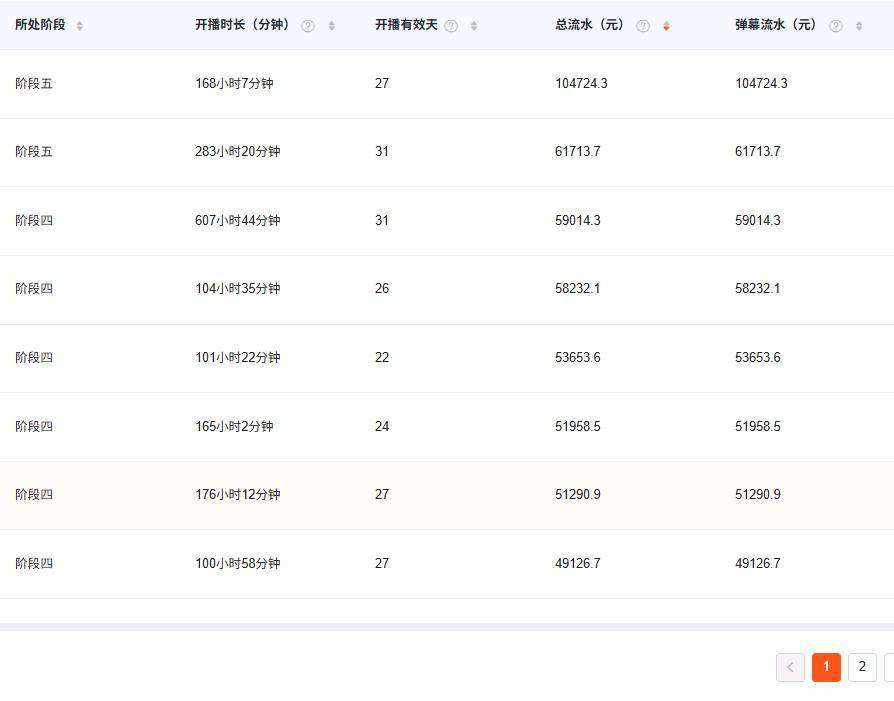Open the help tooltip for 开播有效天

click(451, 25)
